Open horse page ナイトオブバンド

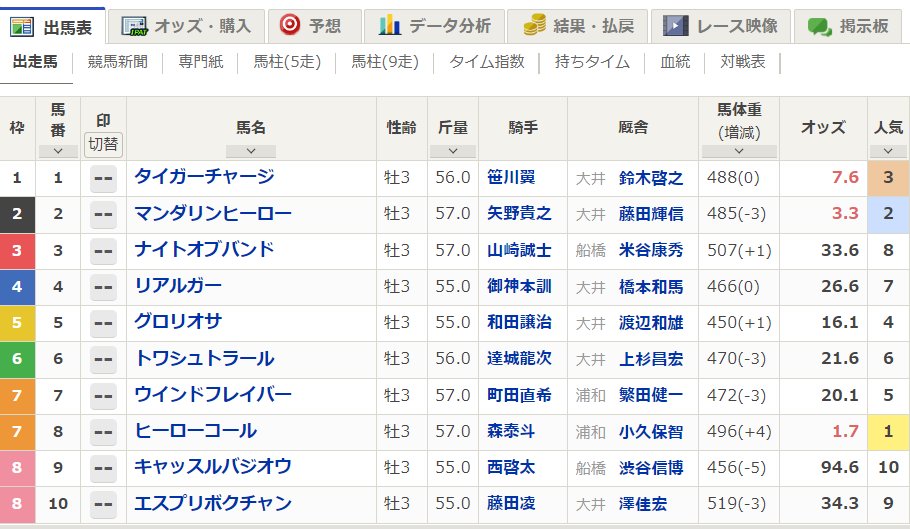204,249
